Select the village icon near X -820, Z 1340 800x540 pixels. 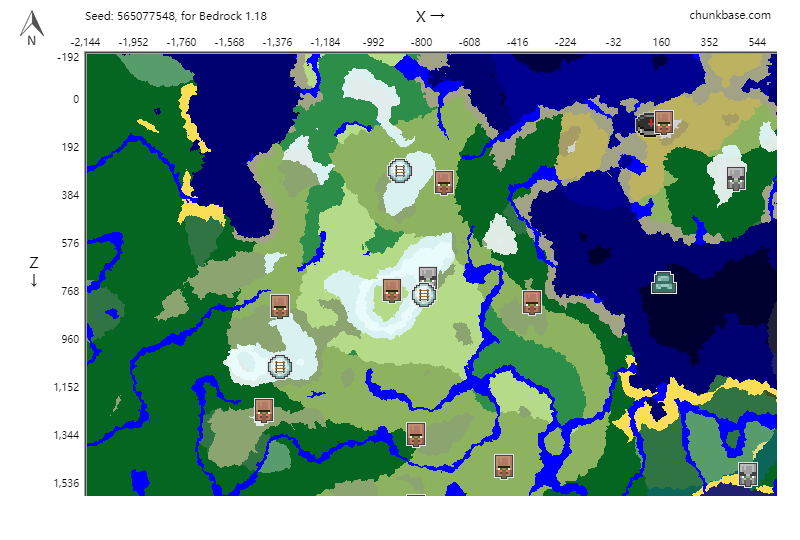pos(416,434)
